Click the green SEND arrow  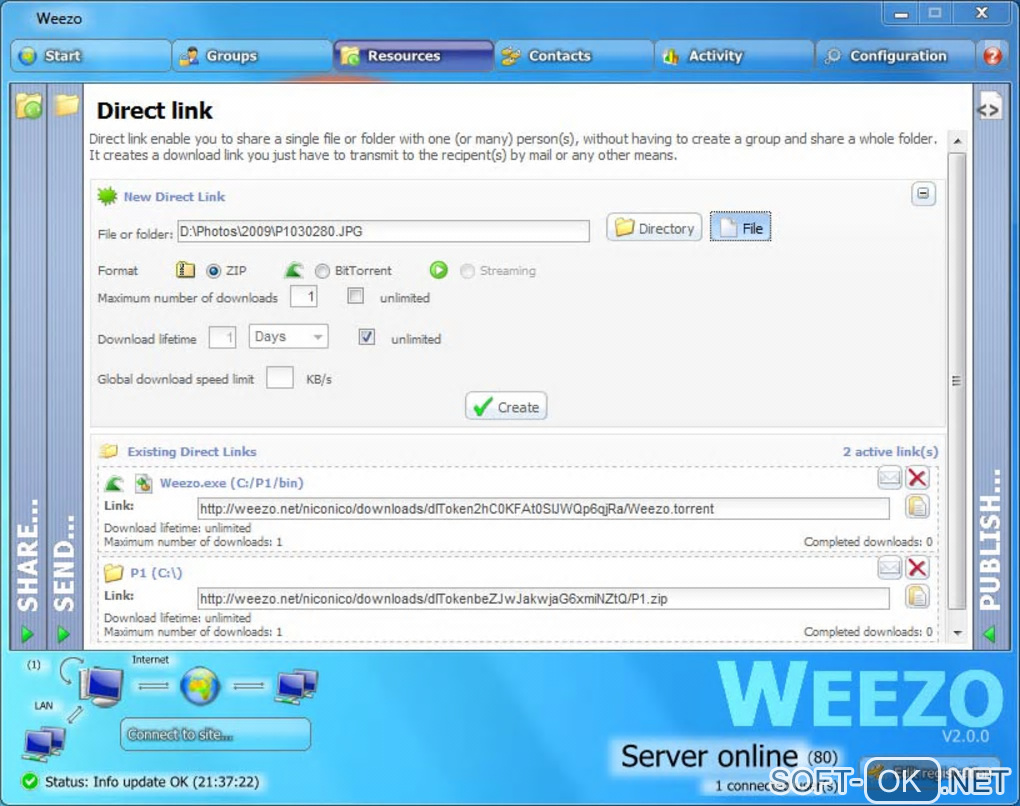tap(63, 634)
